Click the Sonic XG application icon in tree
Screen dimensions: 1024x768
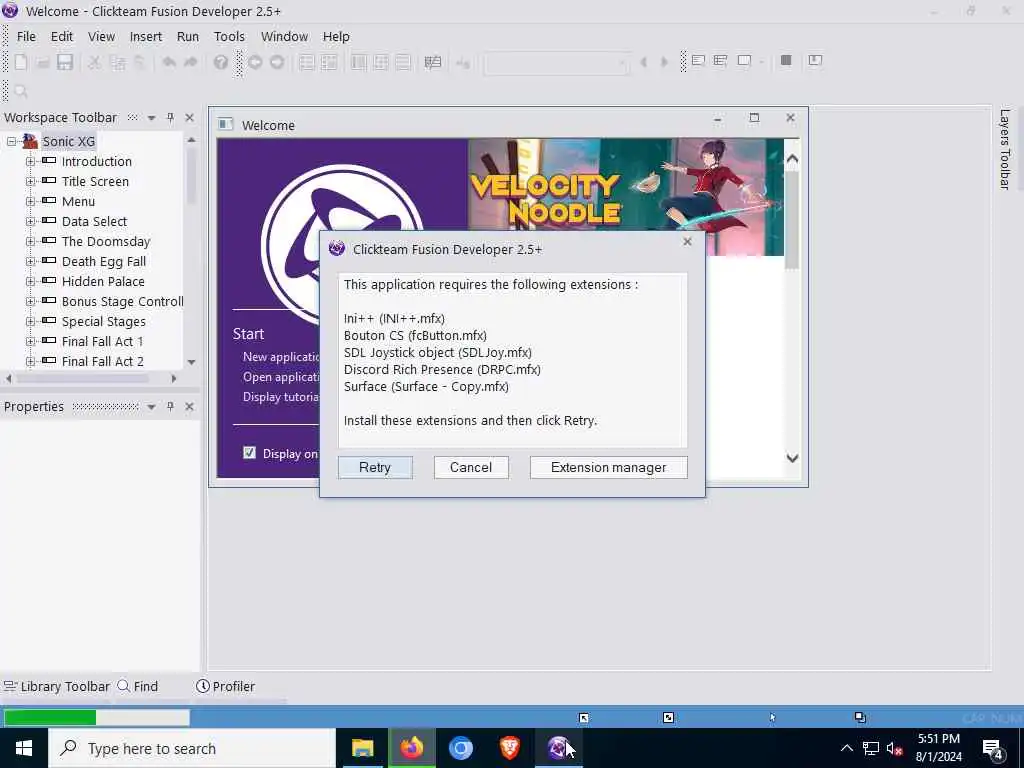click(x=30, y=141)
